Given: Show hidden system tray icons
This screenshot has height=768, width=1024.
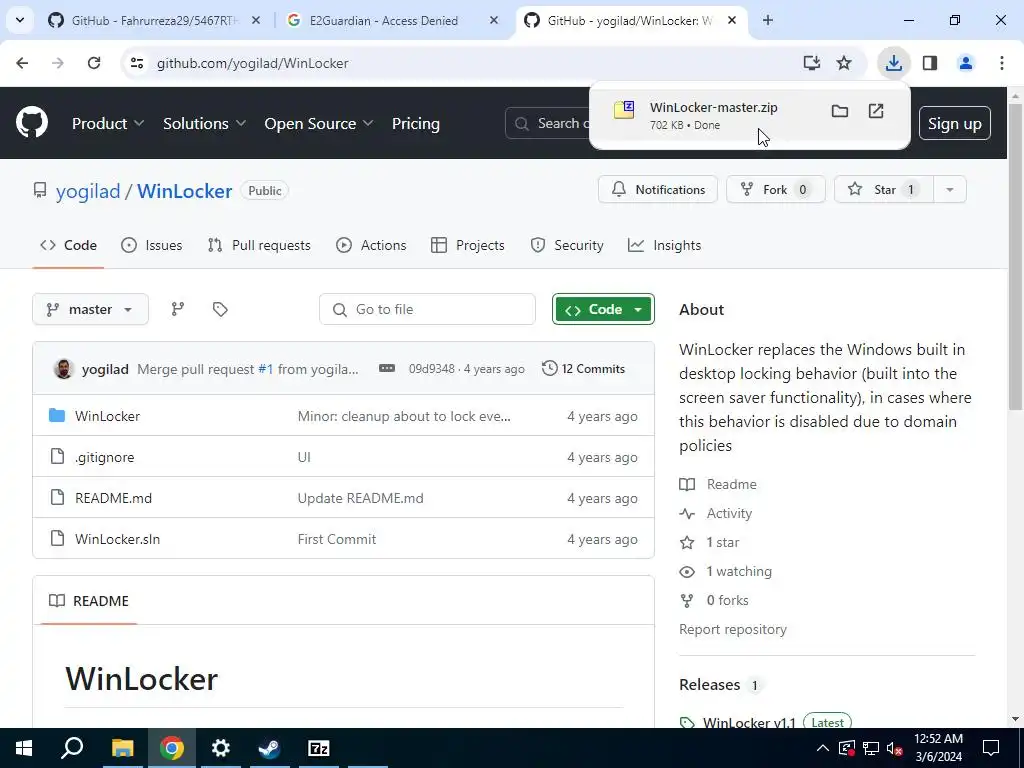Looking at the screenshot, I should click(823, 748).
